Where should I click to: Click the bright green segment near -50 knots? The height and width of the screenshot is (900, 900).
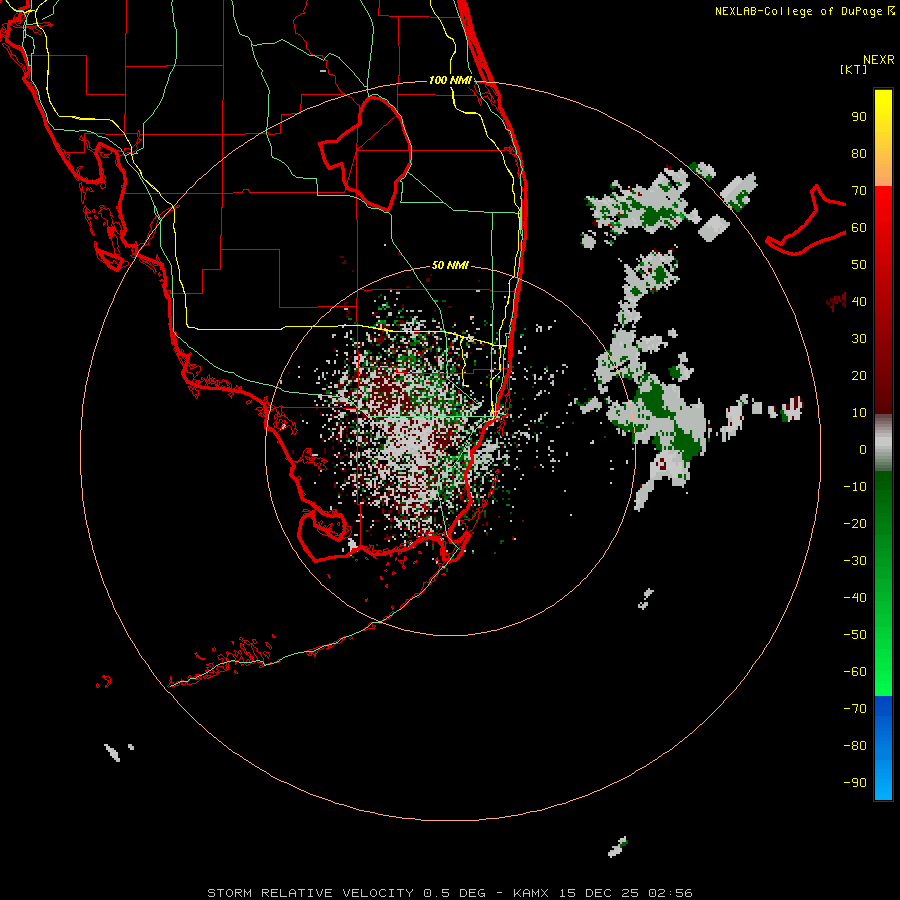[x=883, y=637]
